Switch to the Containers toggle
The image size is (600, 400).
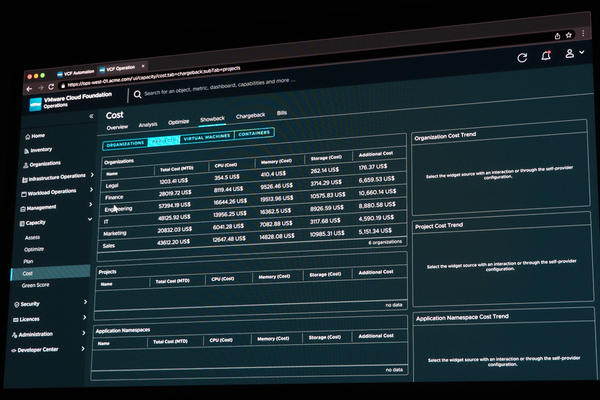[x=254, y=133]
